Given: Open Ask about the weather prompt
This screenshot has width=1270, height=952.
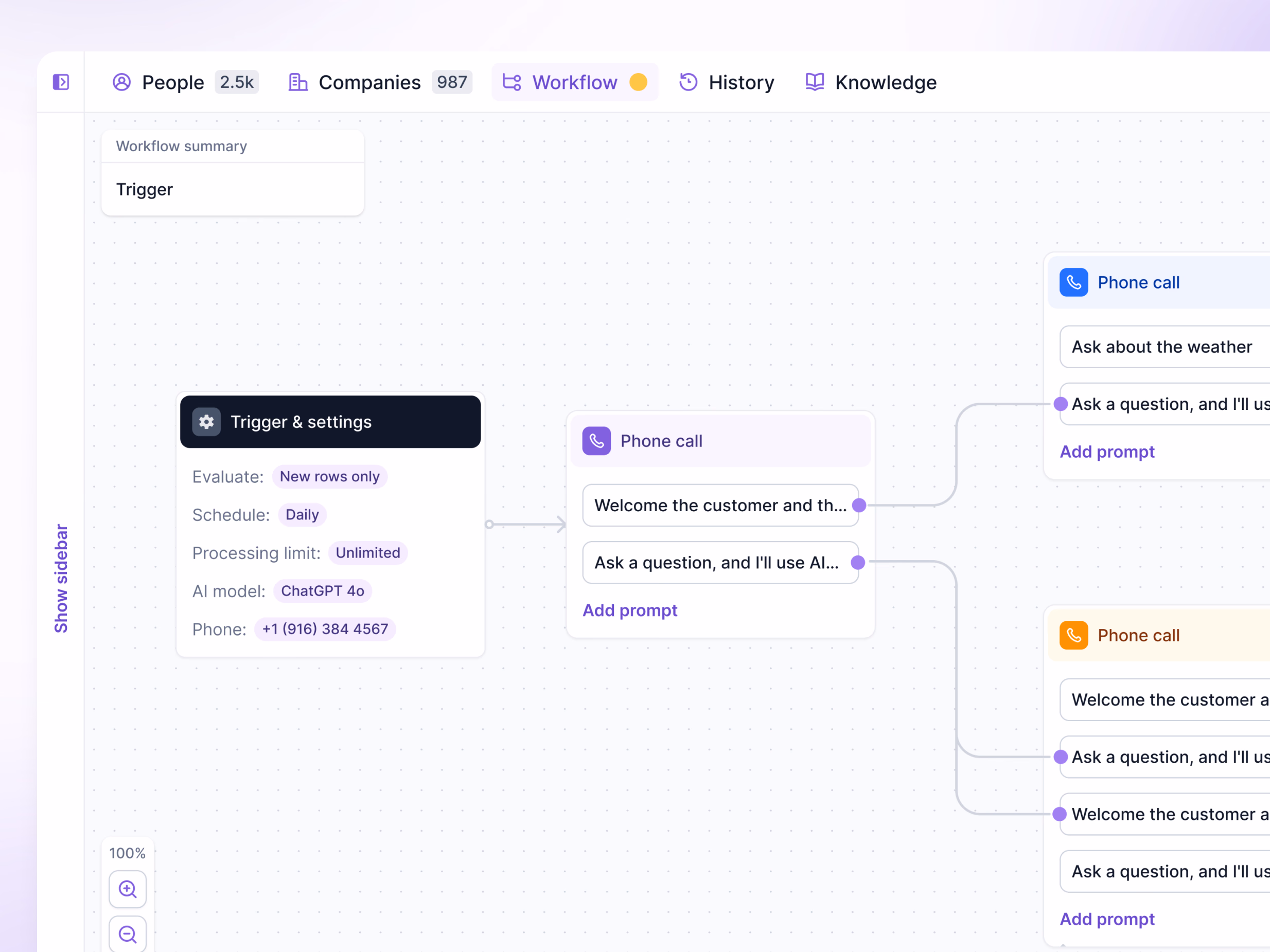Looking at the screenshot, I should pos(1165,347).
